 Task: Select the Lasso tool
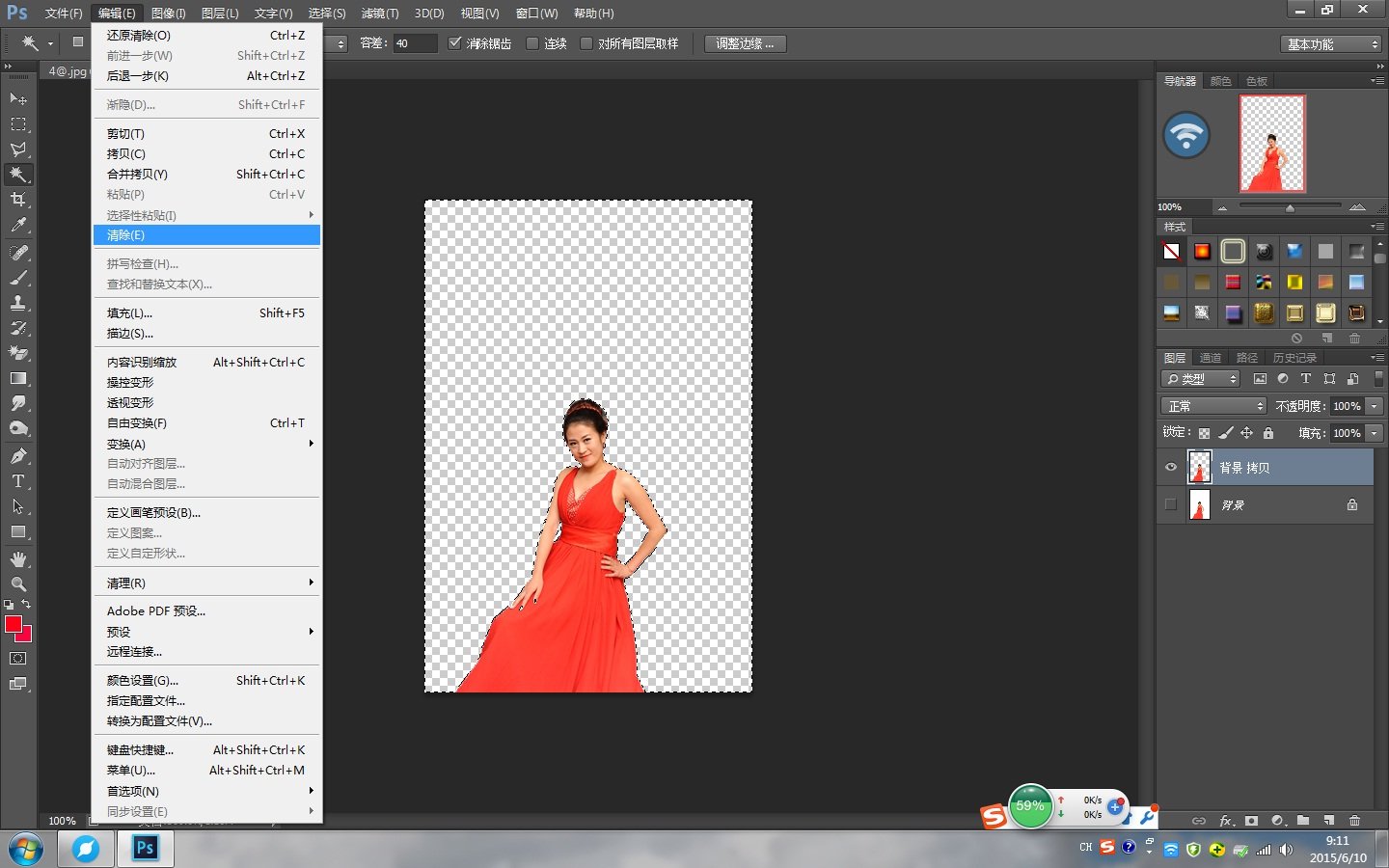pyautogui.click(x=18, y=149)
